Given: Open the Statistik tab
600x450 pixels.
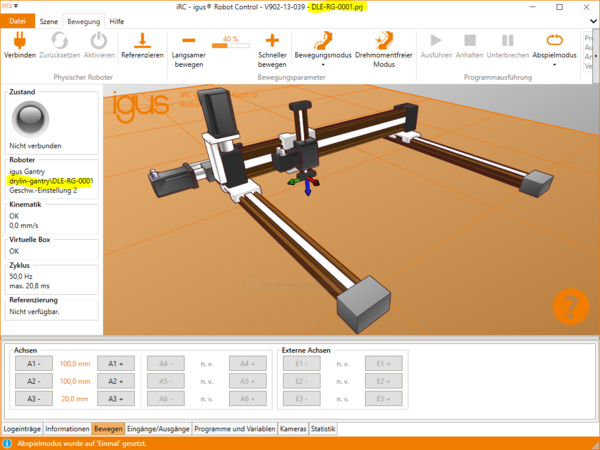Looking at the screenshot, I should (323, 429).
